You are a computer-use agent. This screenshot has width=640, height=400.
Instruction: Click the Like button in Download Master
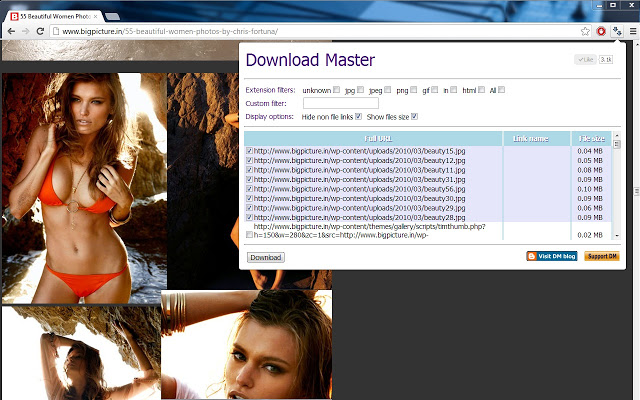(x=585, y=60)
